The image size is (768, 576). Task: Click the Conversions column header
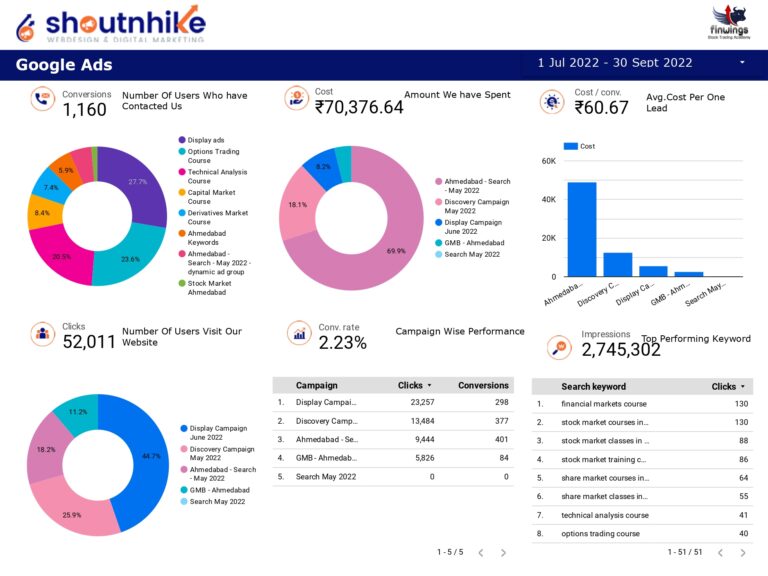[483, 385]
